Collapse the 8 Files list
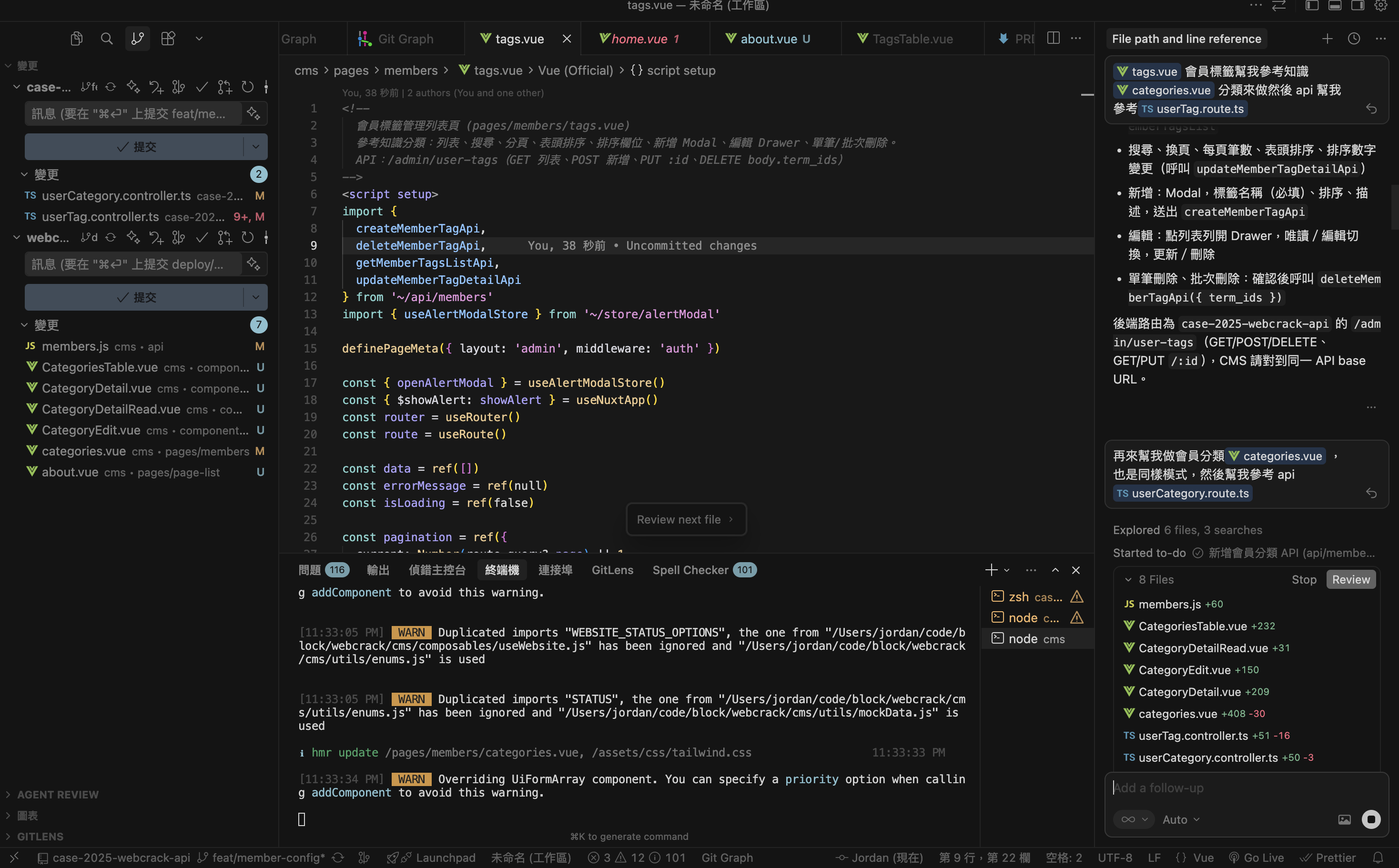Image resolution: width=1399 pixels, height=868 pixels. 1128,580
